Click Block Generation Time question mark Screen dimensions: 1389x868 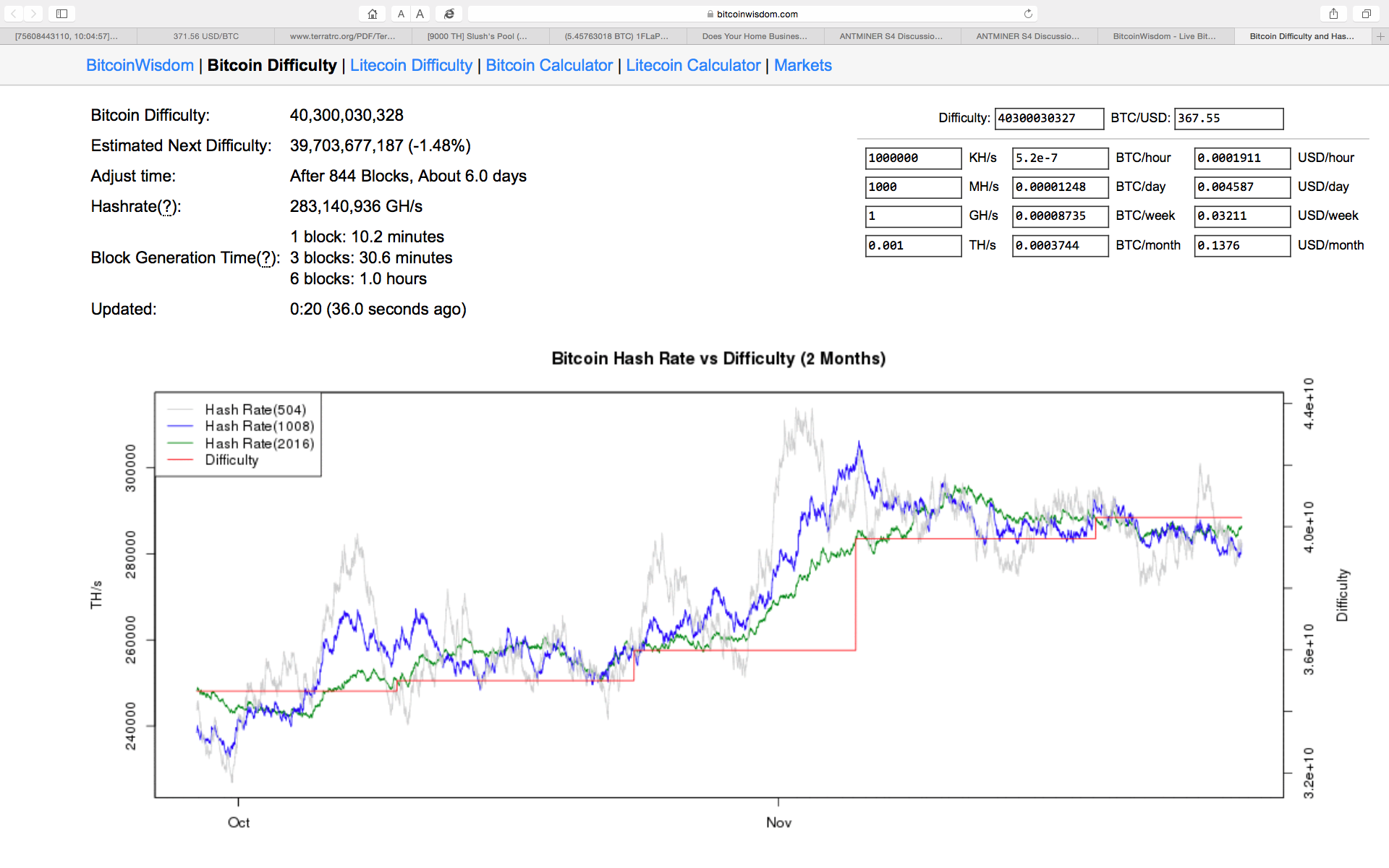click(267, 258)
